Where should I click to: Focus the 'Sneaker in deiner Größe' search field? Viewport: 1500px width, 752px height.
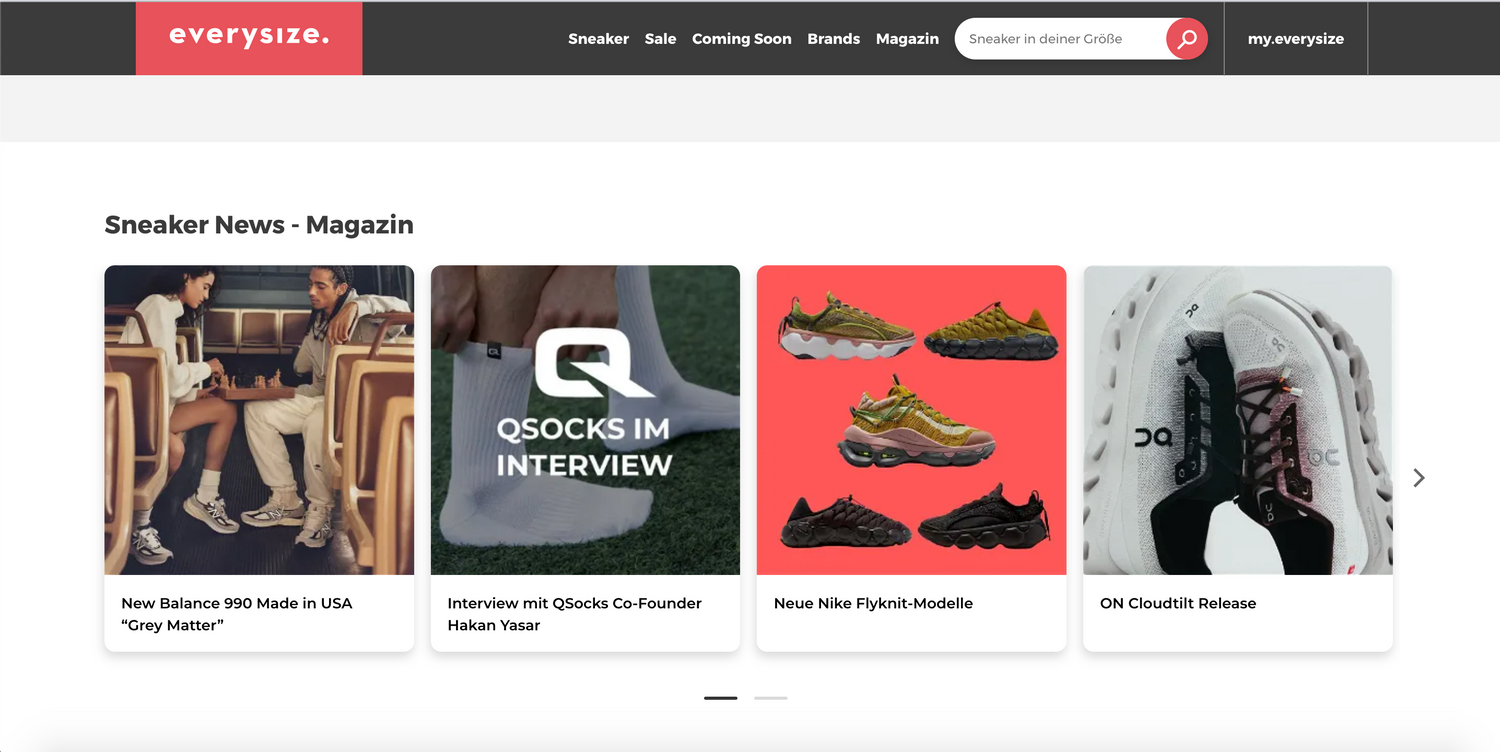point(1058,39)
